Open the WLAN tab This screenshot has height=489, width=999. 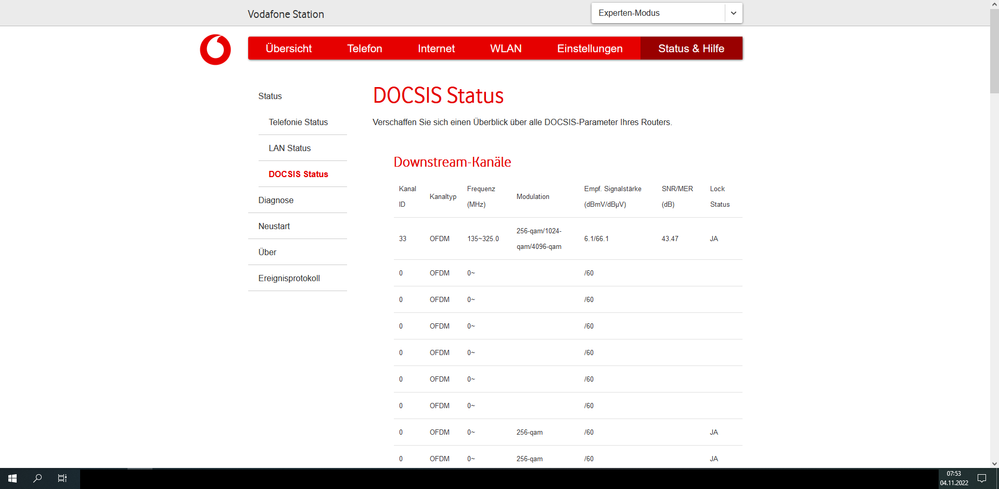point(506,48)
